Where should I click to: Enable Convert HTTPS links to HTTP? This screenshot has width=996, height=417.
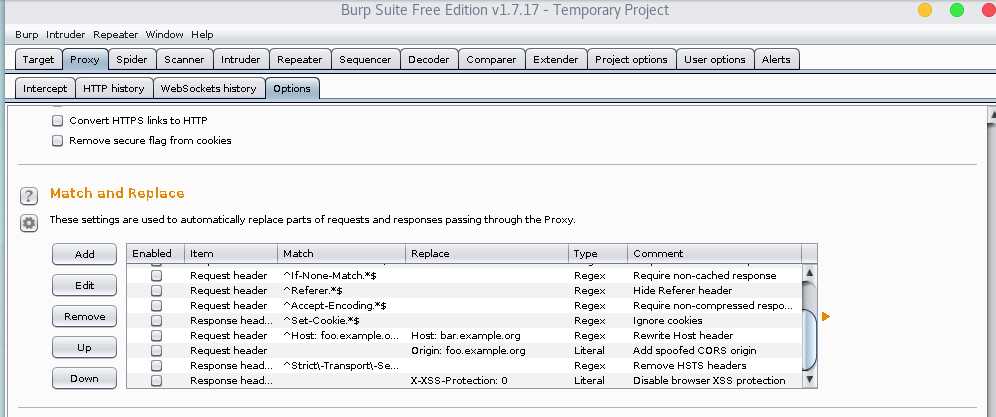click(x=57, y=120)
